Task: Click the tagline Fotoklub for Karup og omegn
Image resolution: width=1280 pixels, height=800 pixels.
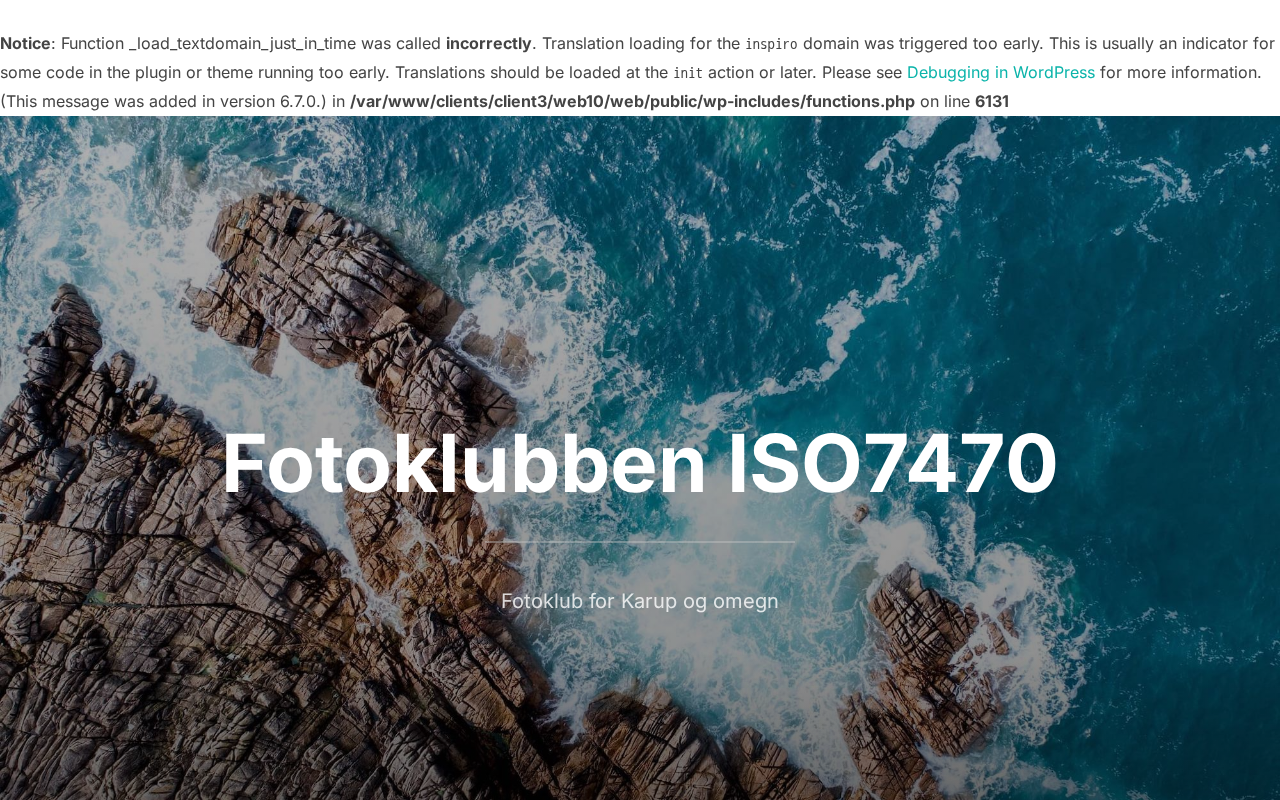Action: 639,601
